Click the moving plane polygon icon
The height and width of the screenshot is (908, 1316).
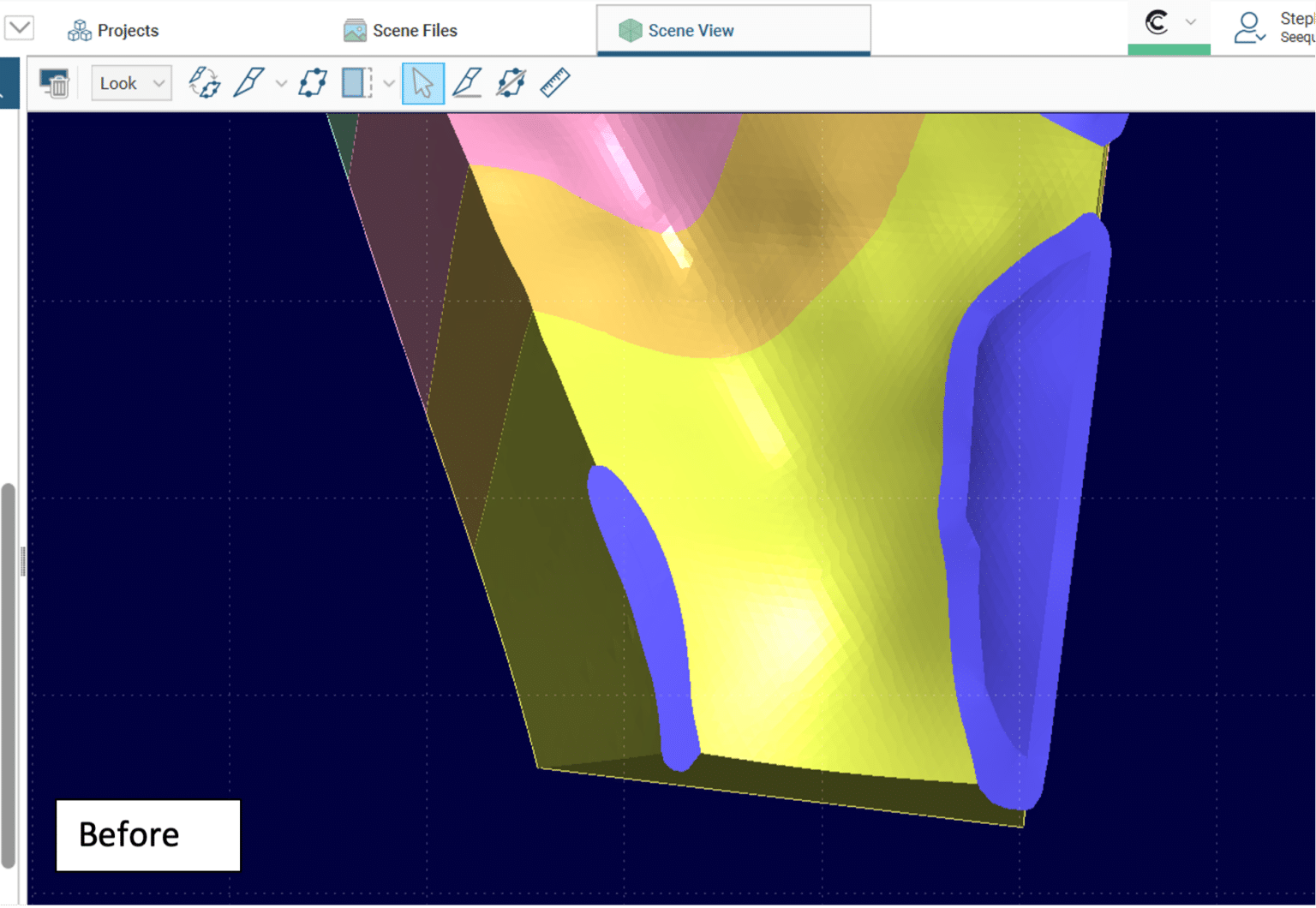[x=313, y=83]
